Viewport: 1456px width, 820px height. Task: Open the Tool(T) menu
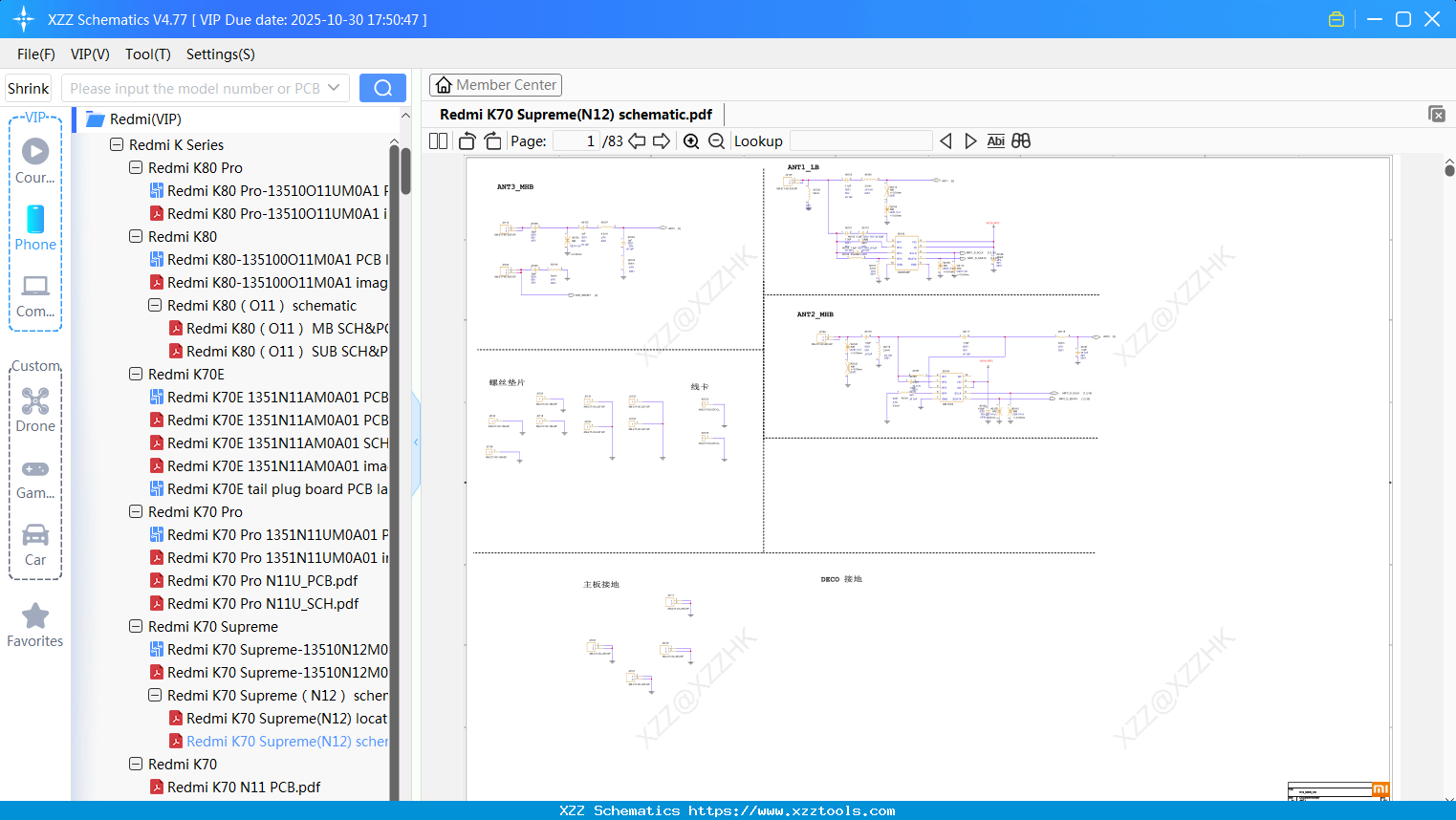tap(147, 54)
